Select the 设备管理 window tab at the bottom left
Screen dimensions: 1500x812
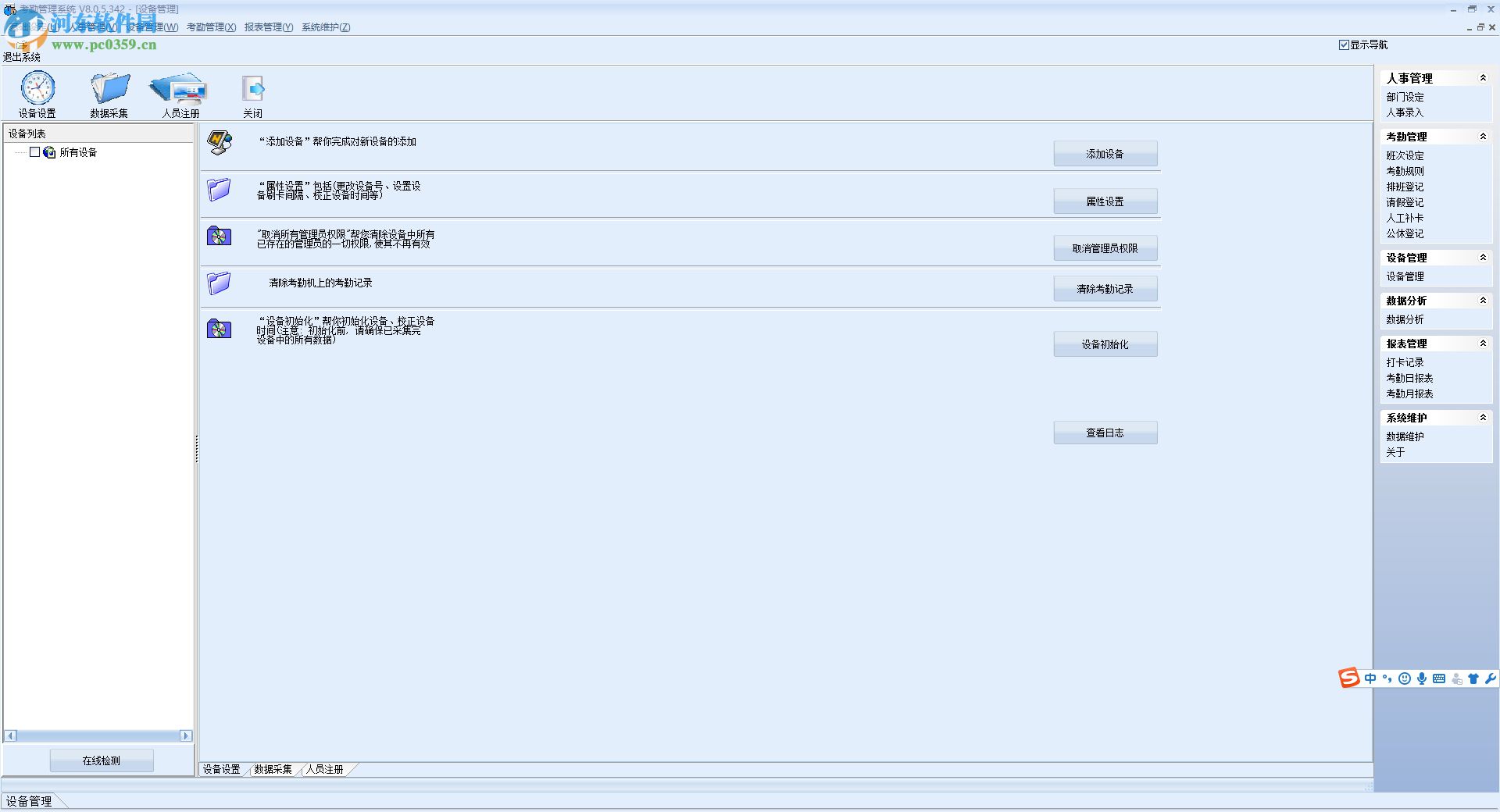click(x=30, y=801)
